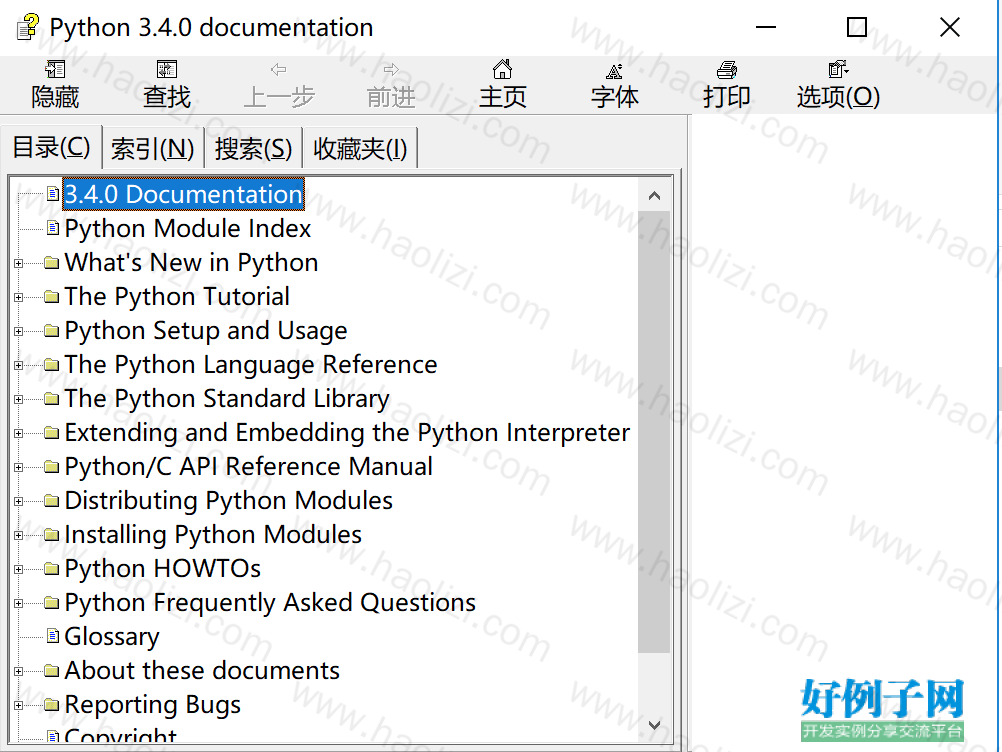Go to 主页 (Home) house icon
The width and height of the screenshot is (1002, 752).
[502, 69]
